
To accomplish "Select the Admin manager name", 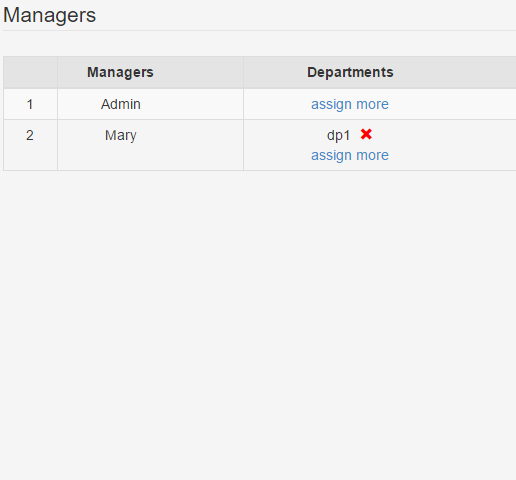I will (121, 104).
